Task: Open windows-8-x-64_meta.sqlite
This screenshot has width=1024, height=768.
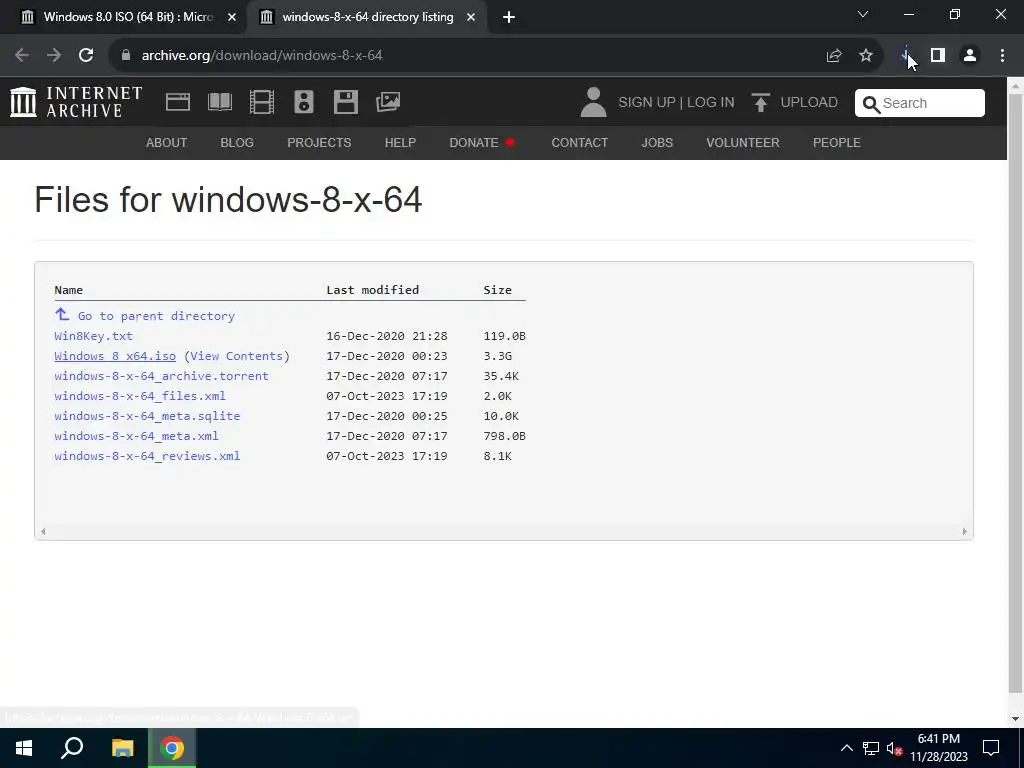Action: pos(147,416)
